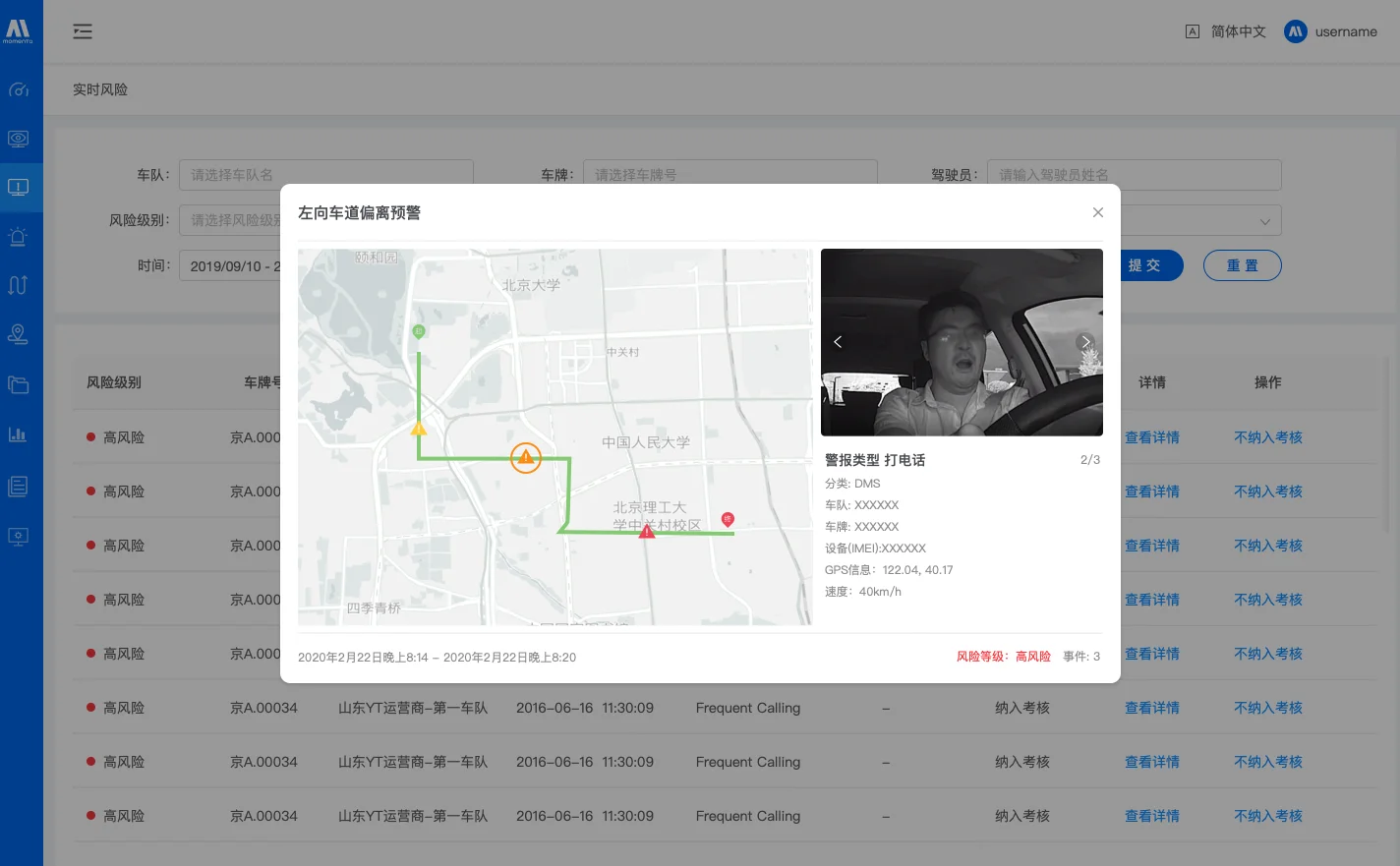This screenshot has width=1400, height=866.
Task: Open the location tracking pin icon
Action: 20,334
